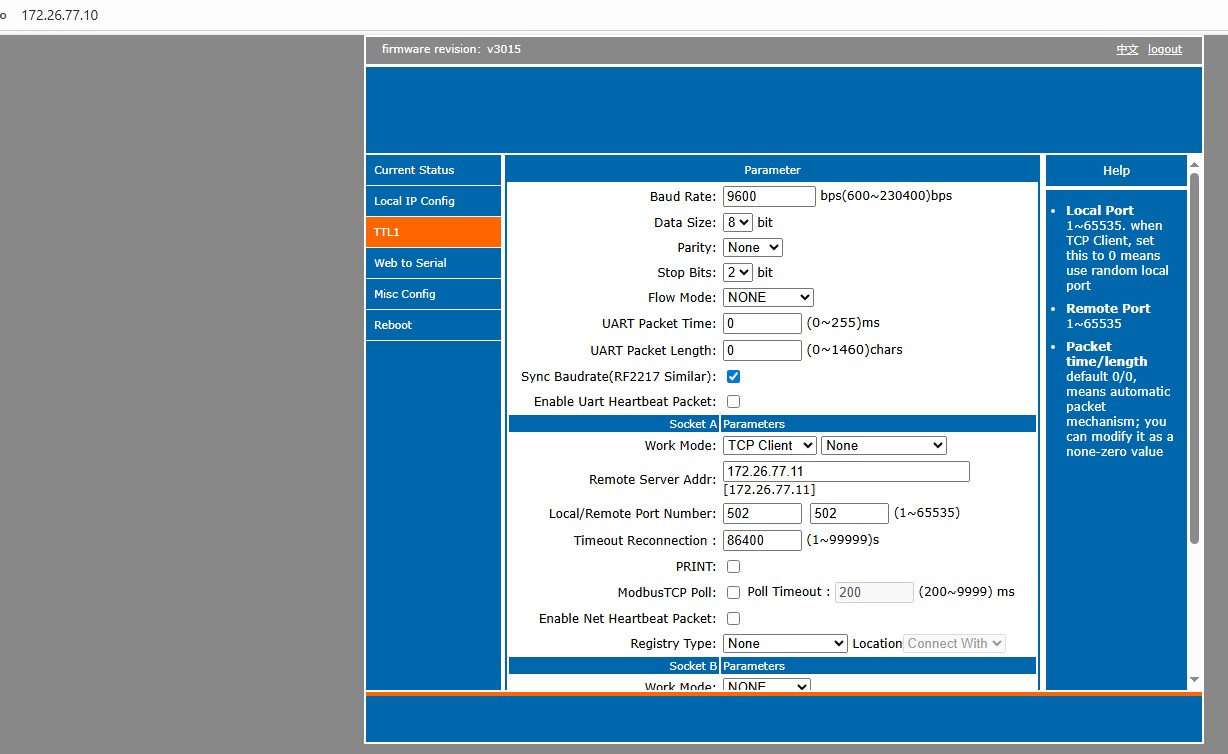Image resolution: width=1228 pixels, height=754 pixels.
Task: Open the Registry Type dropdown
Action: (x=785, y=644)
